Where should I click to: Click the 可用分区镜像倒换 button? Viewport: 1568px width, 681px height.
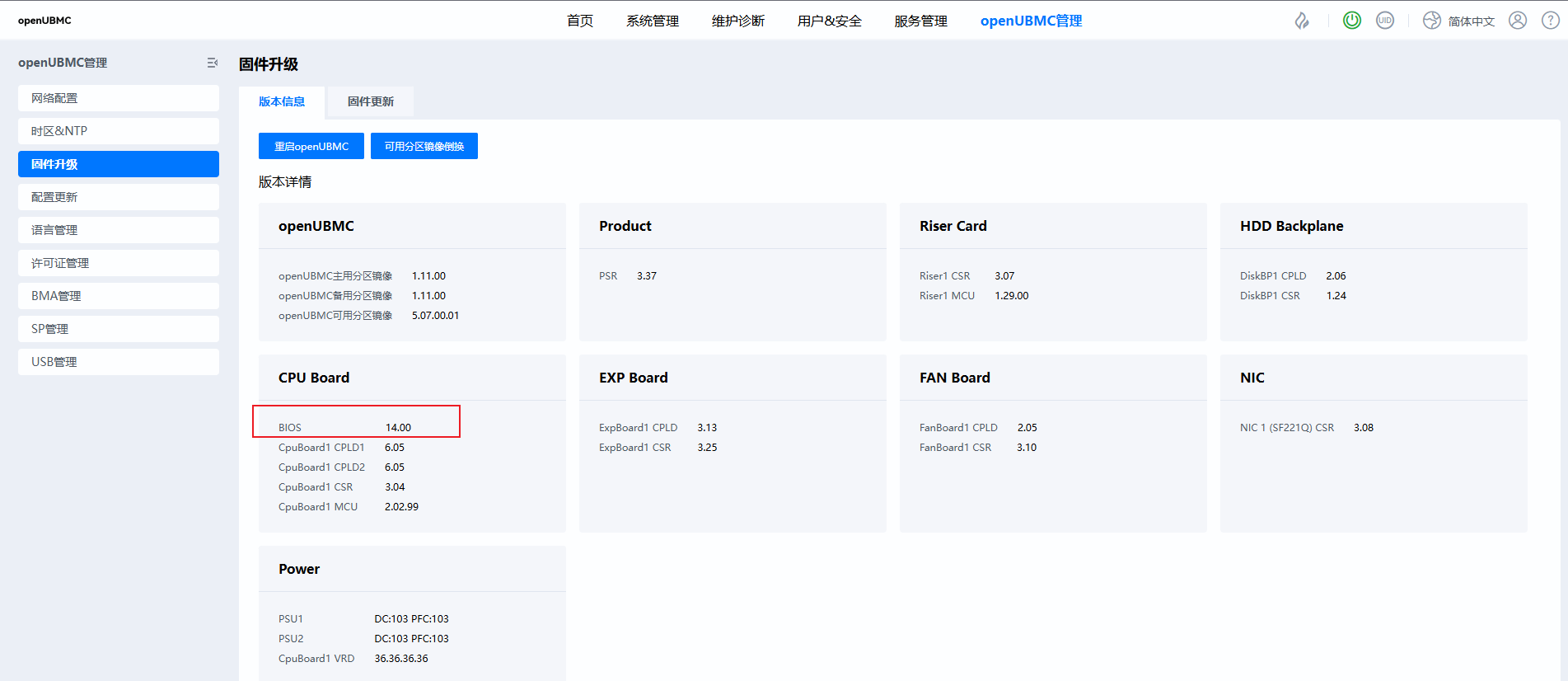tap(424, 146)
